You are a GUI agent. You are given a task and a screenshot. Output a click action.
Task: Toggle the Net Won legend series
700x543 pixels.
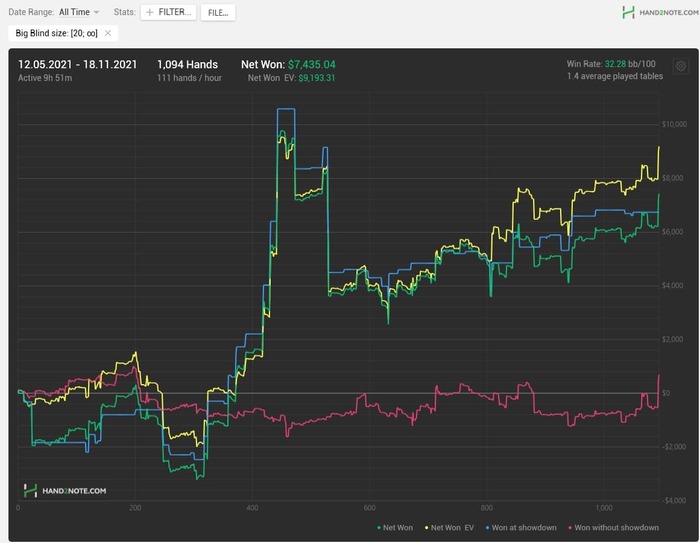(x=395, y=528)
